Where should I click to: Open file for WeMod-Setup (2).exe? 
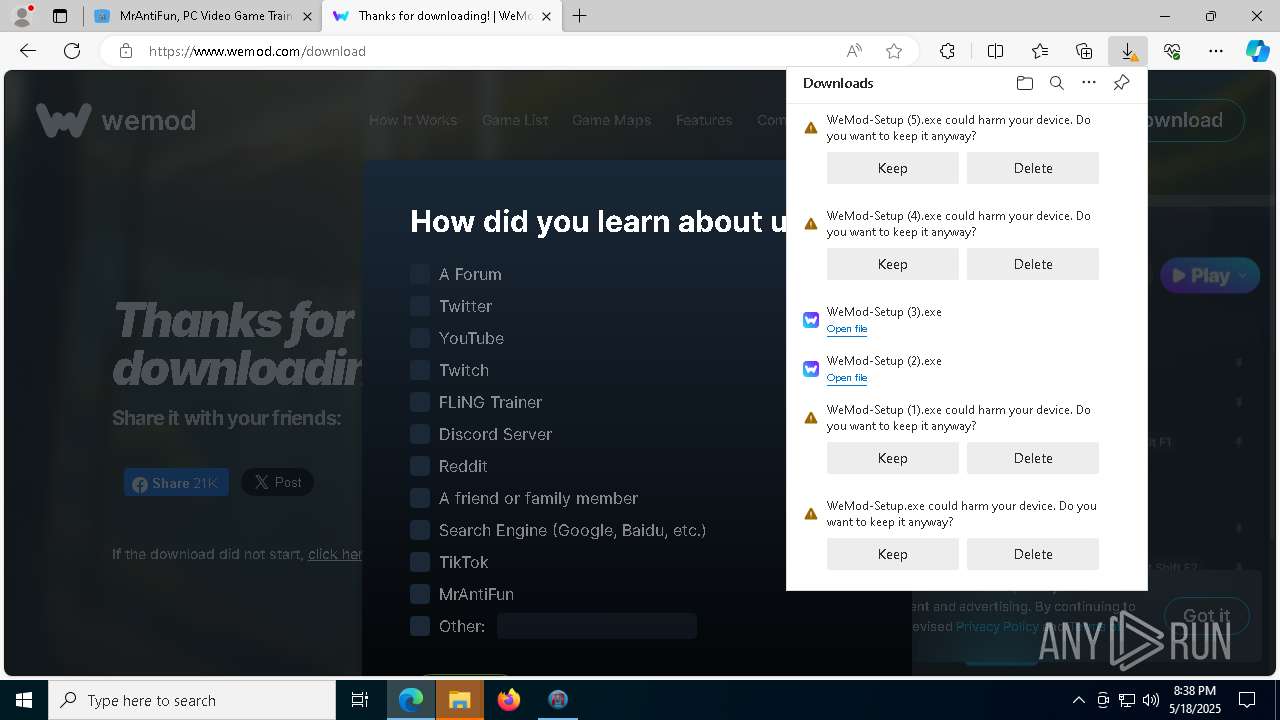tap(847, 378)
